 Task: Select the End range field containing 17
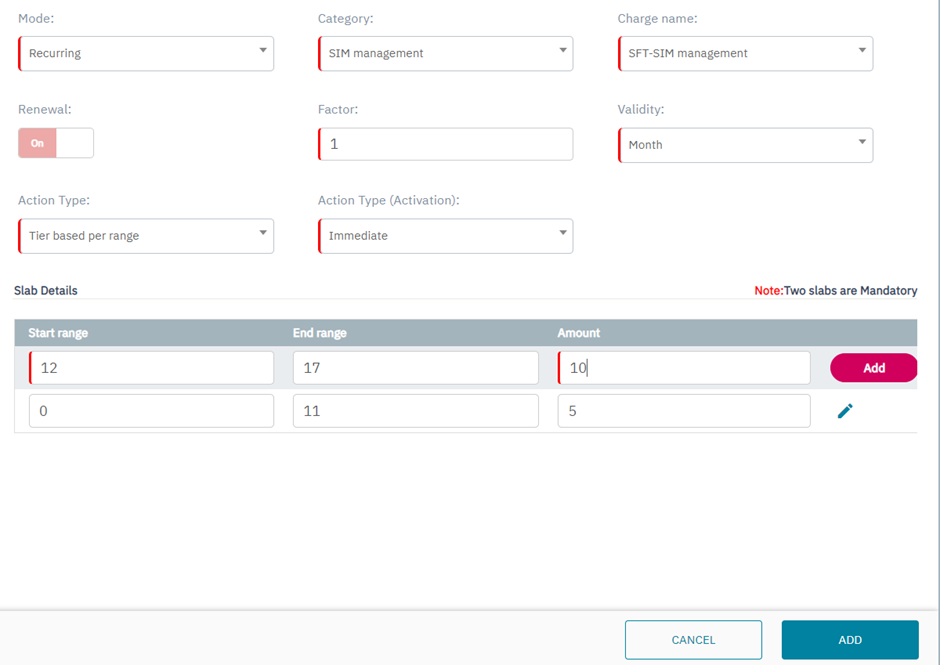(x=415, y=368)
